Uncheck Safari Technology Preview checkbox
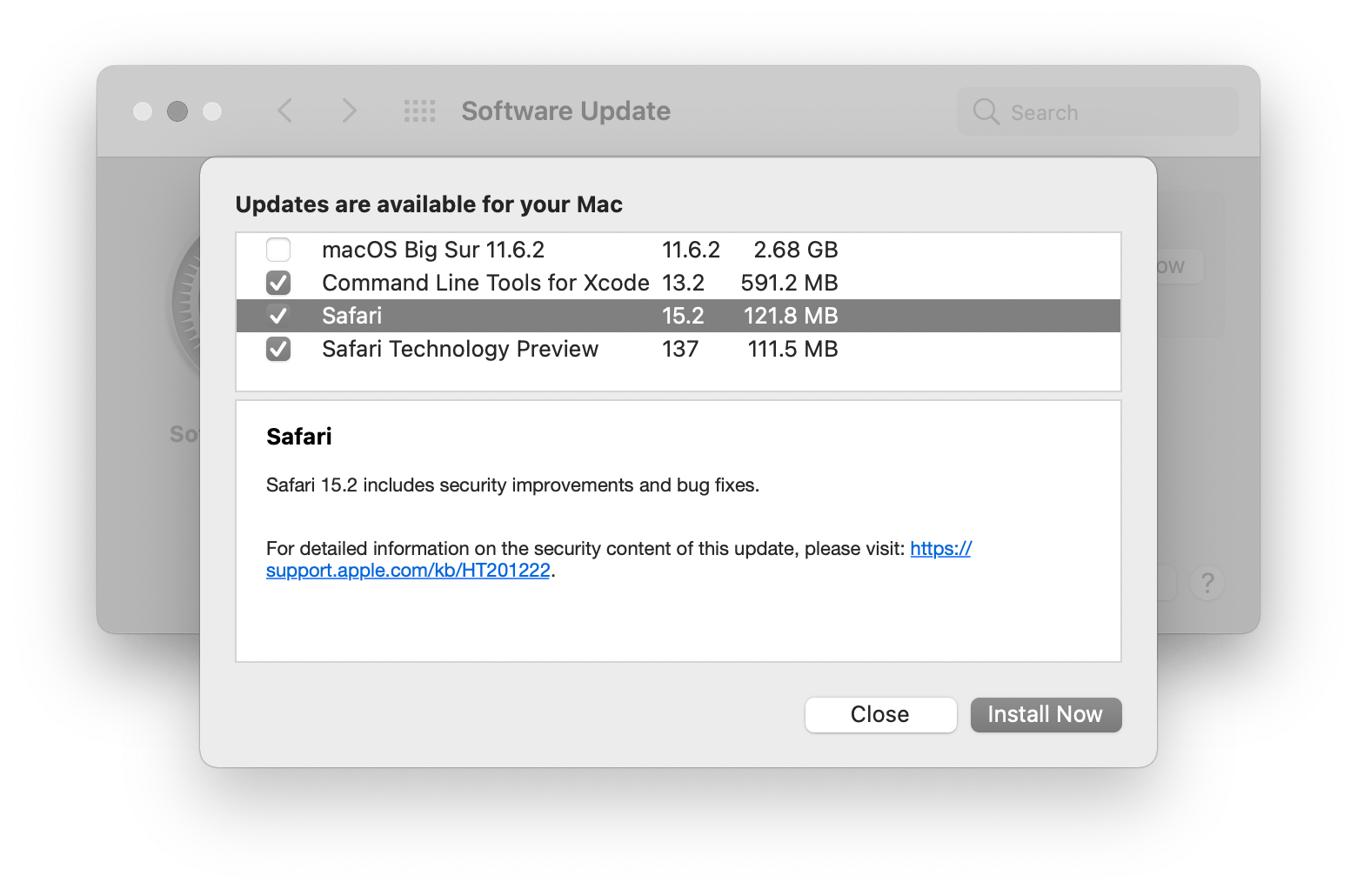Viewport: 1357px width, 896px height. [x=278, y=349]
